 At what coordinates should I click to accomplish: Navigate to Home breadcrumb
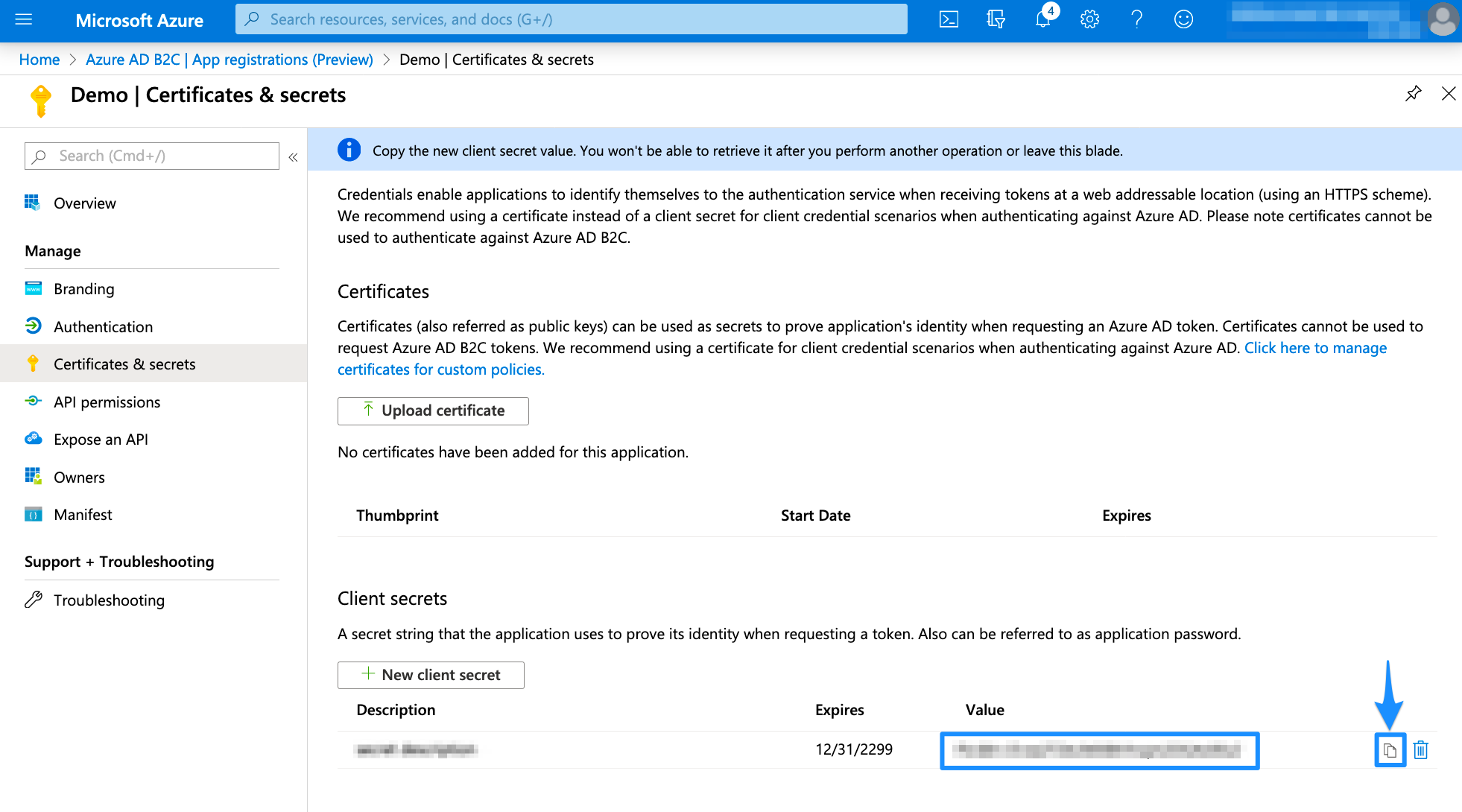click(39, 59)
